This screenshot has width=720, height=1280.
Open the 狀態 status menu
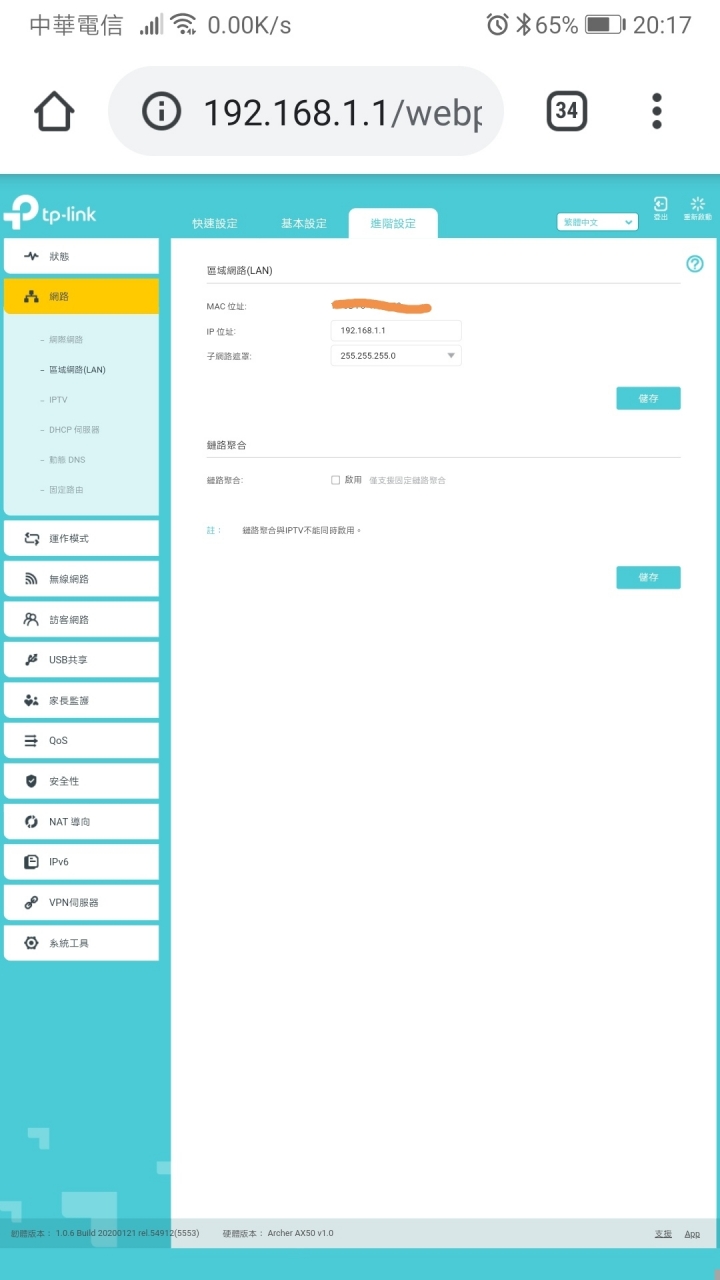81,256
